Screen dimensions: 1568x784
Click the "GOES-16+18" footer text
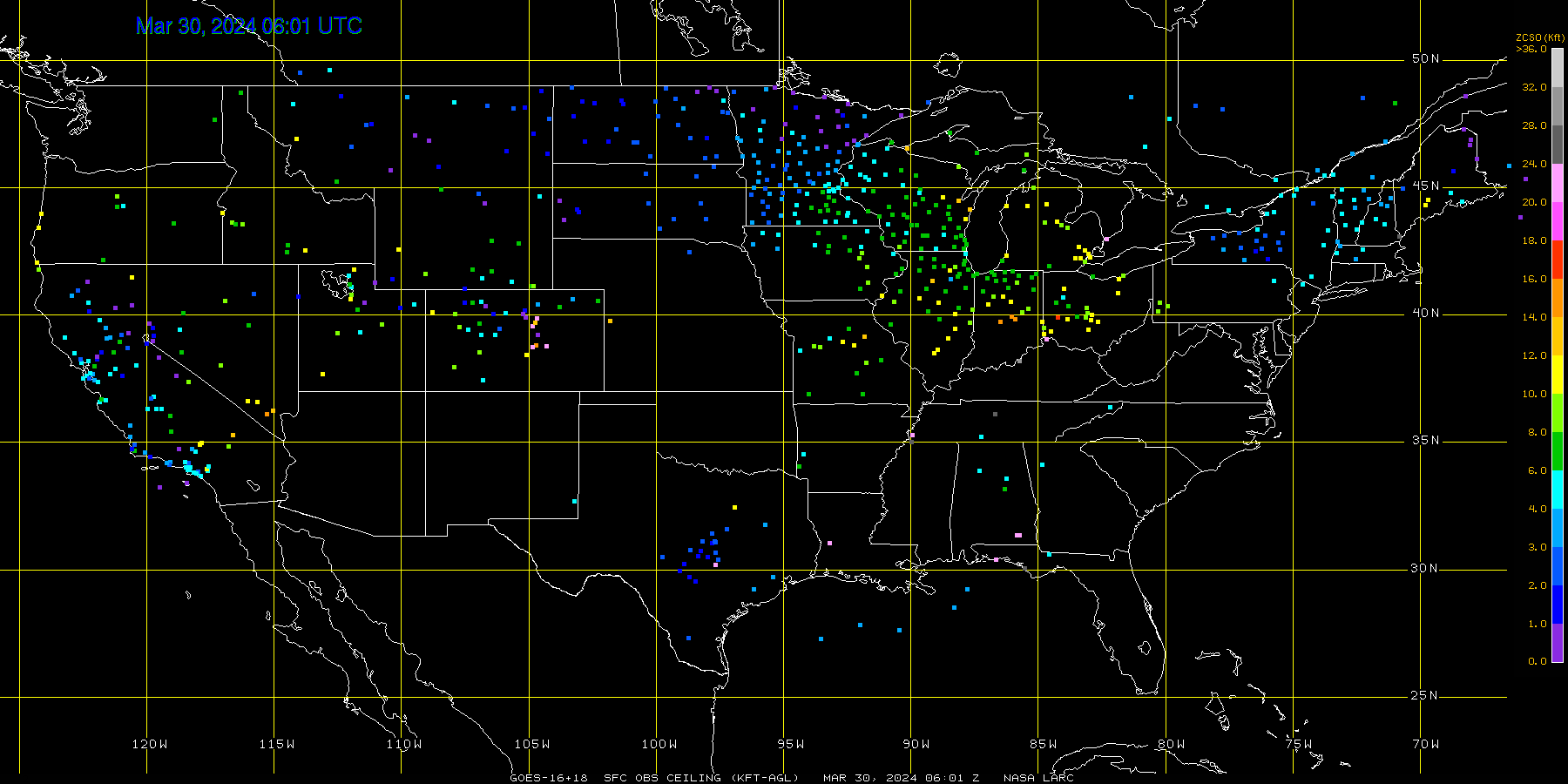(x=549, y=778)
